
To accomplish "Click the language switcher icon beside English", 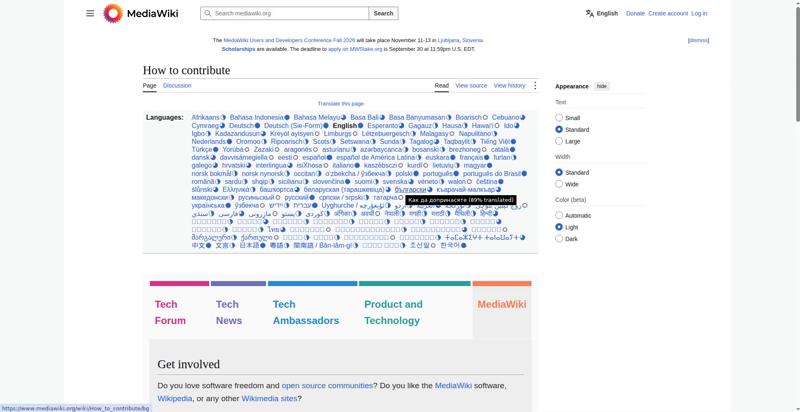I will (x=590, y=13).
